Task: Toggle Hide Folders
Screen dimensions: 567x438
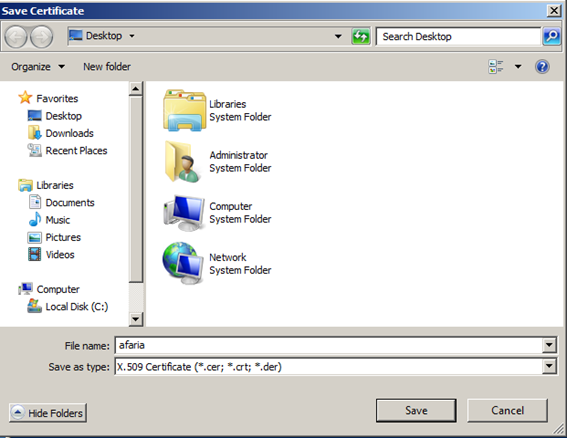Action: pos(48,413)
